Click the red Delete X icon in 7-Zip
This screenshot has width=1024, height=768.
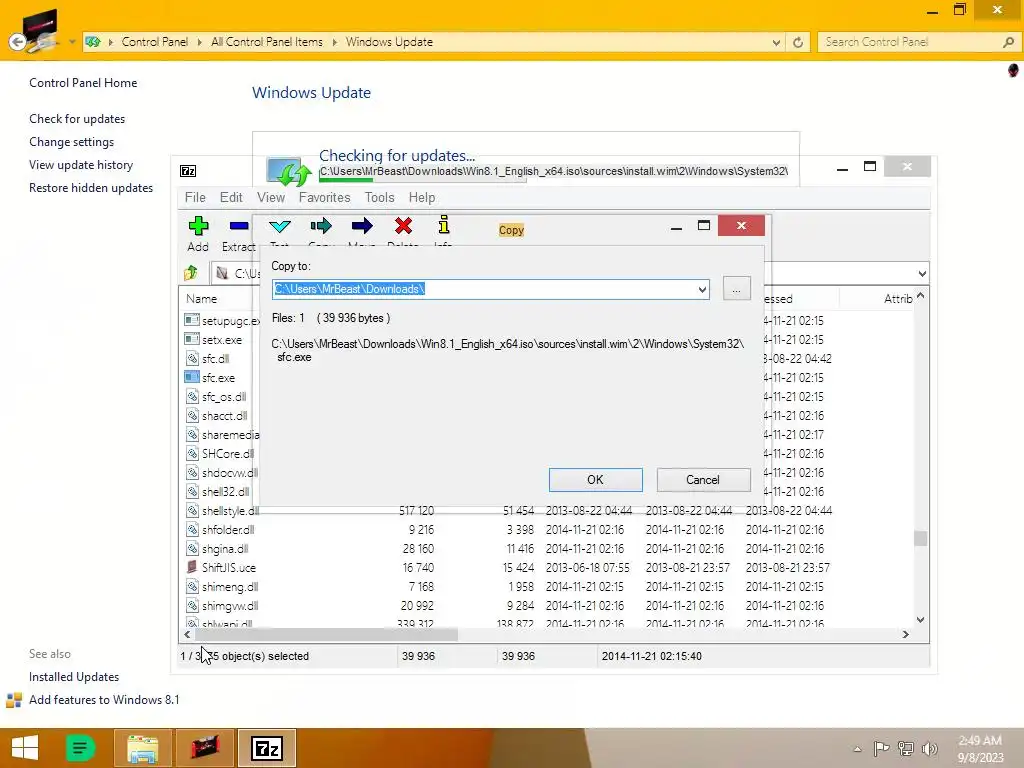pos(404,226)
